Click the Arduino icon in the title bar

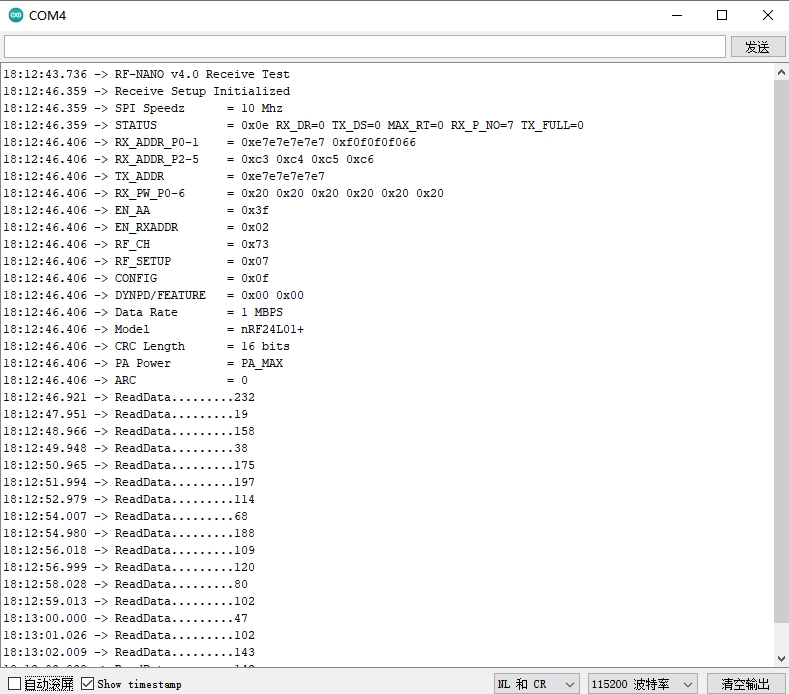16,15
